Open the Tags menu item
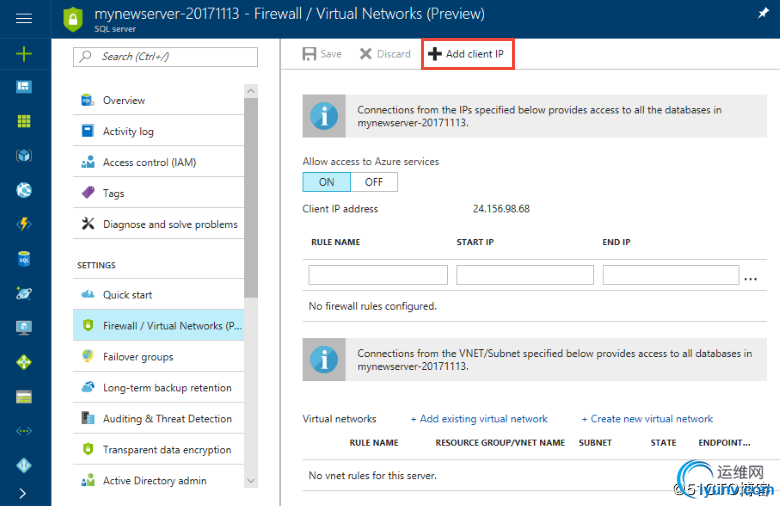 [x=158, y=193]
